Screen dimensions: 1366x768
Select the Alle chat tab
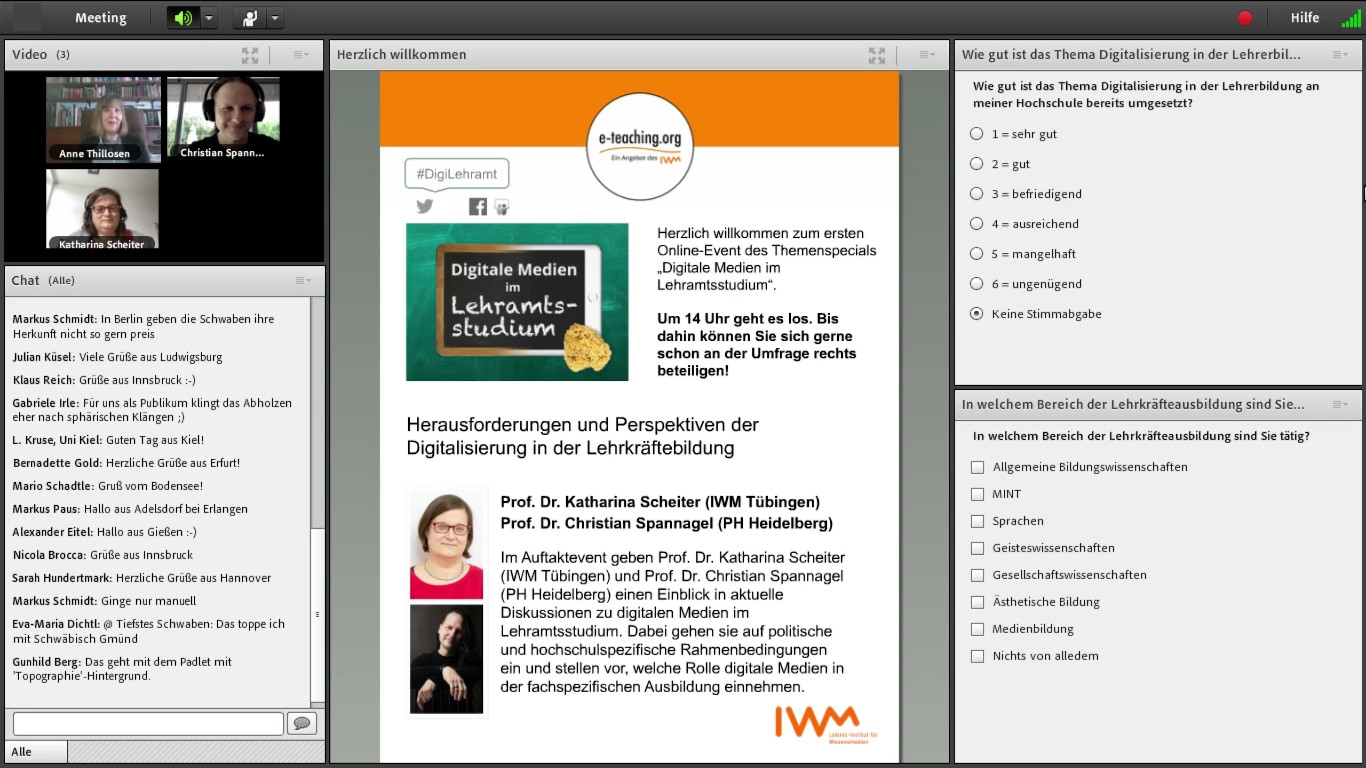[x=36, y=752]
